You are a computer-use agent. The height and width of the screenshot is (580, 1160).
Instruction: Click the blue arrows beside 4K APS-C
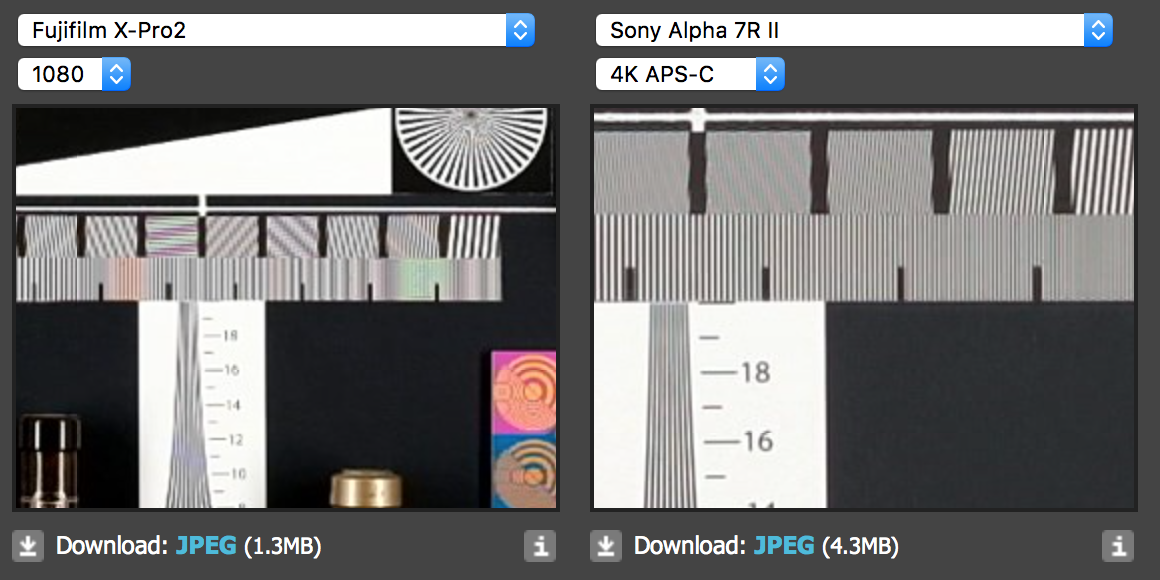[769, 74]
